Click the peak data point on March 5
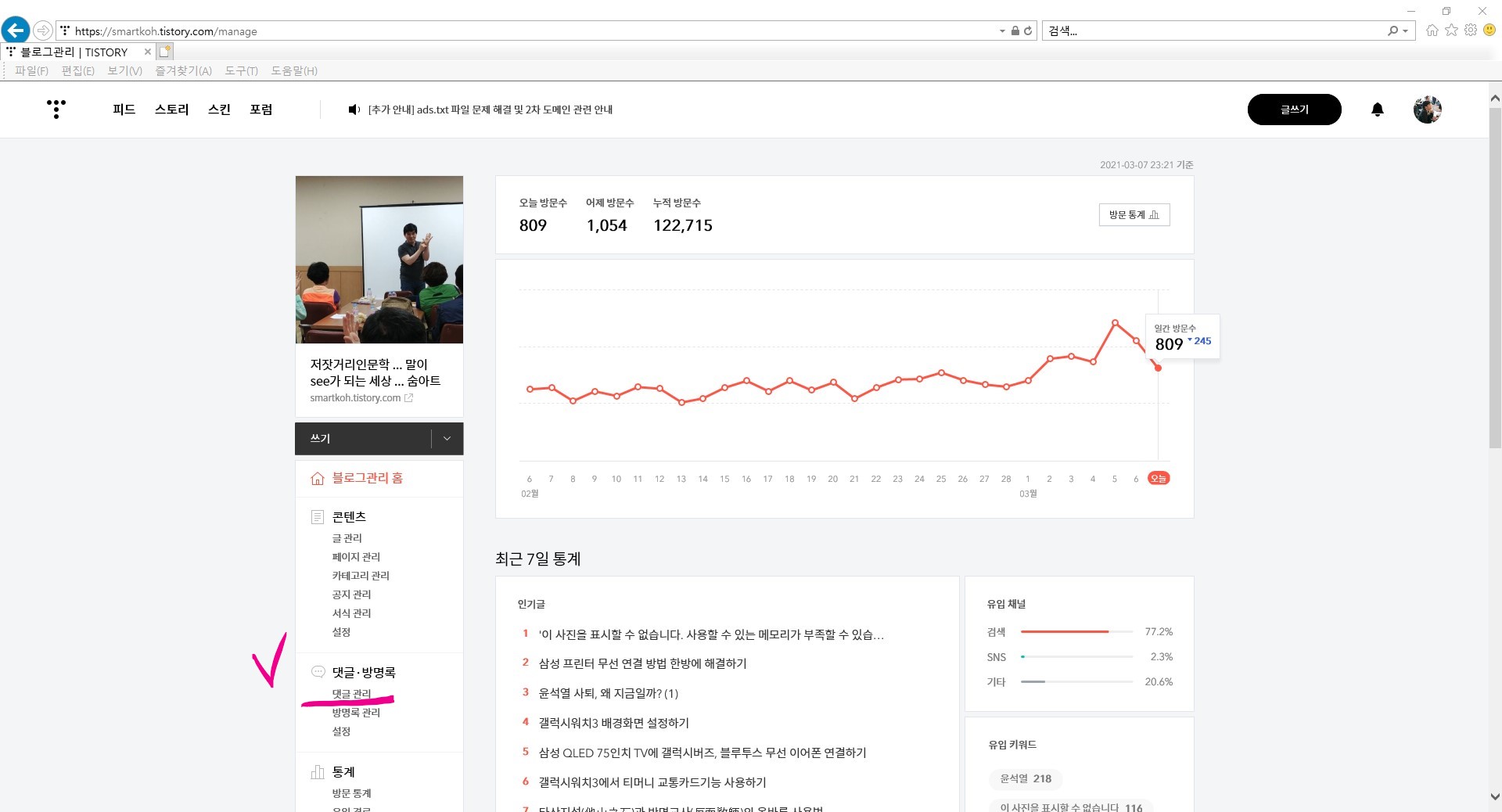Viewport: 1502px width, 812px height. click(1115, 322)
